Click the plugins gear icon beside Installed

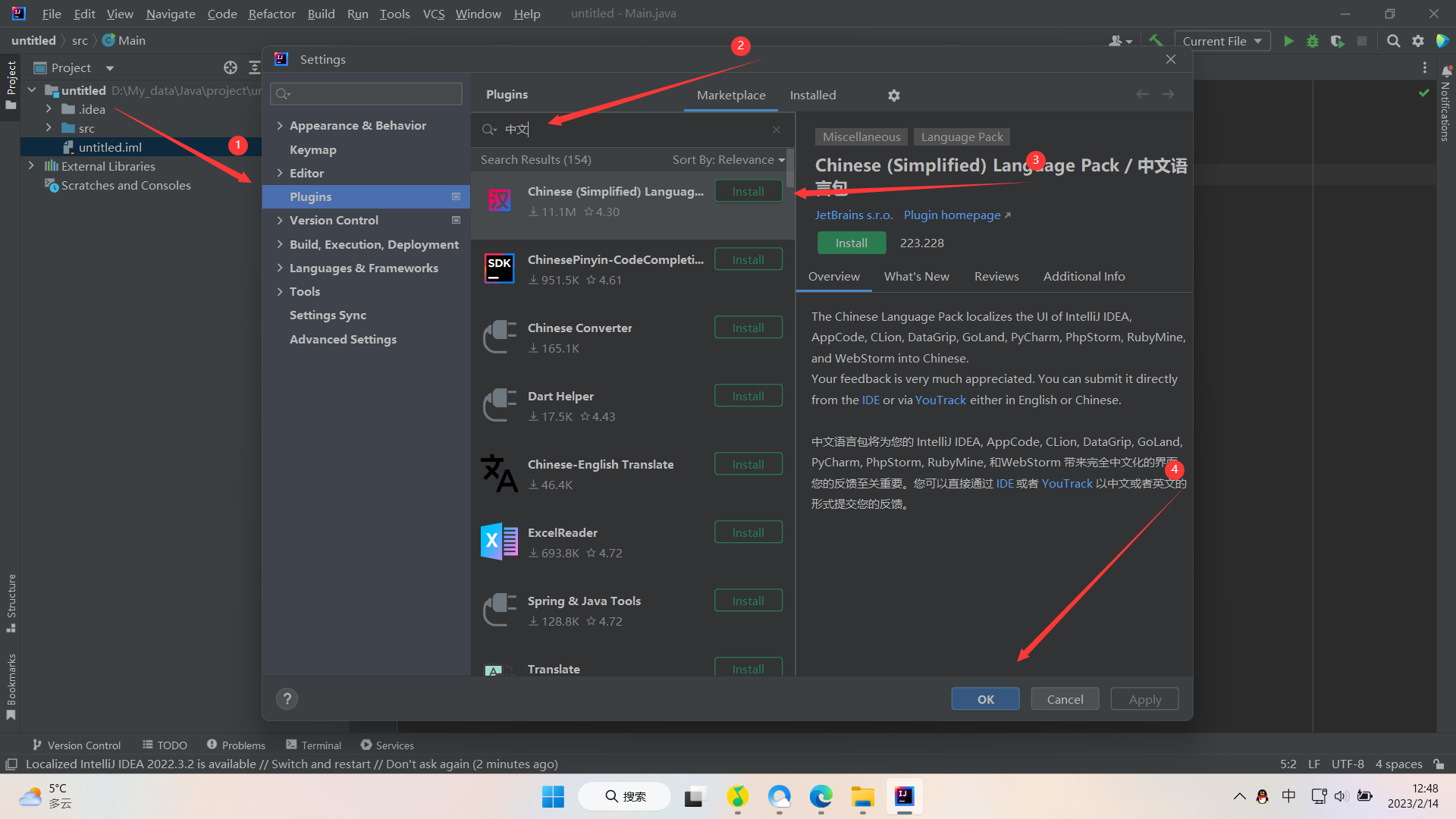(894, 96)
